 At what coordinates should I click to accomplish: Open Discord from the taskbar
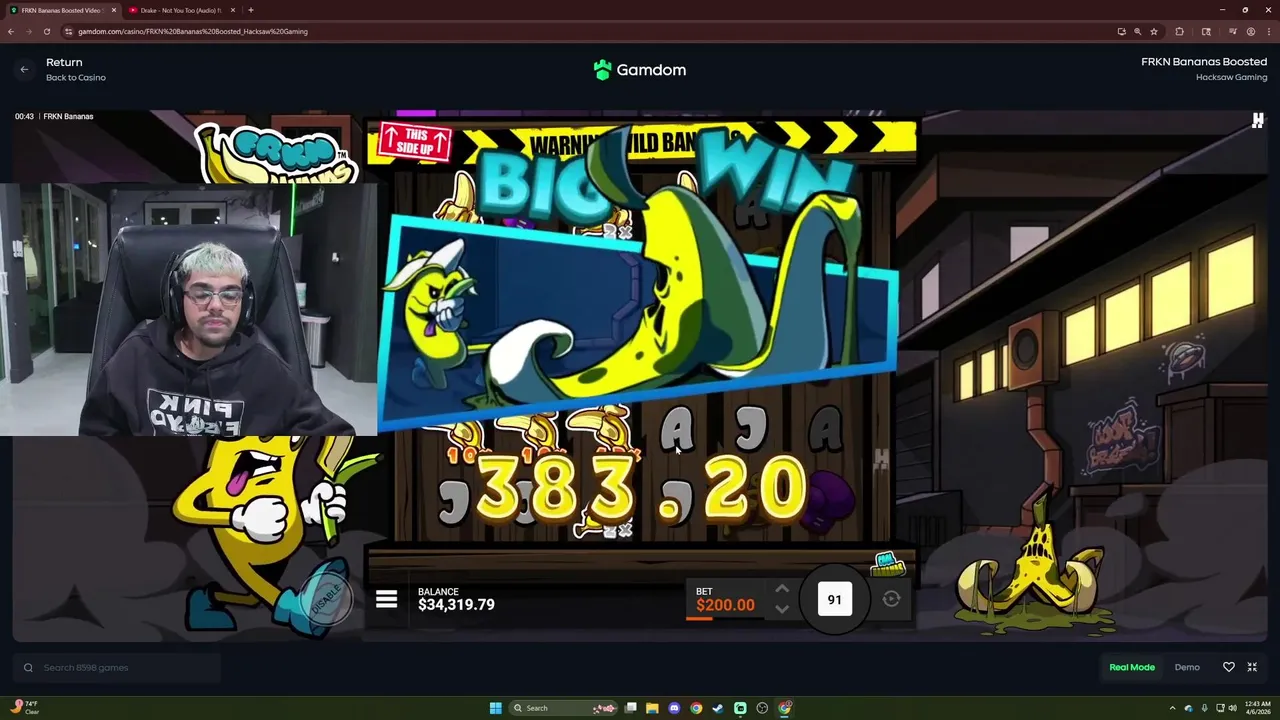click(x=674, y=708)
